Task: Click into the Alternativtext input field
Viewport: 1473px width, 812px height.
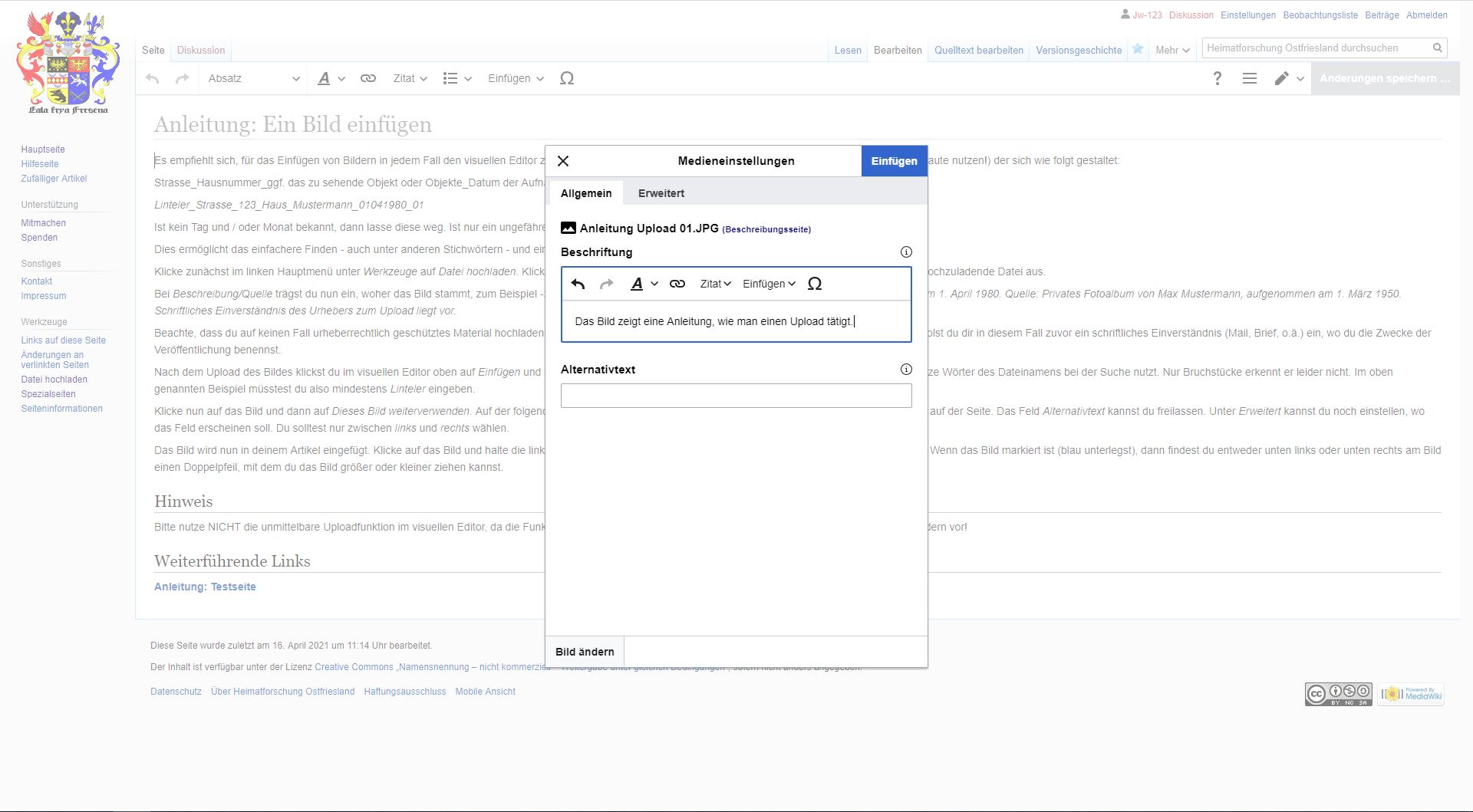Action: click(736, 396)
